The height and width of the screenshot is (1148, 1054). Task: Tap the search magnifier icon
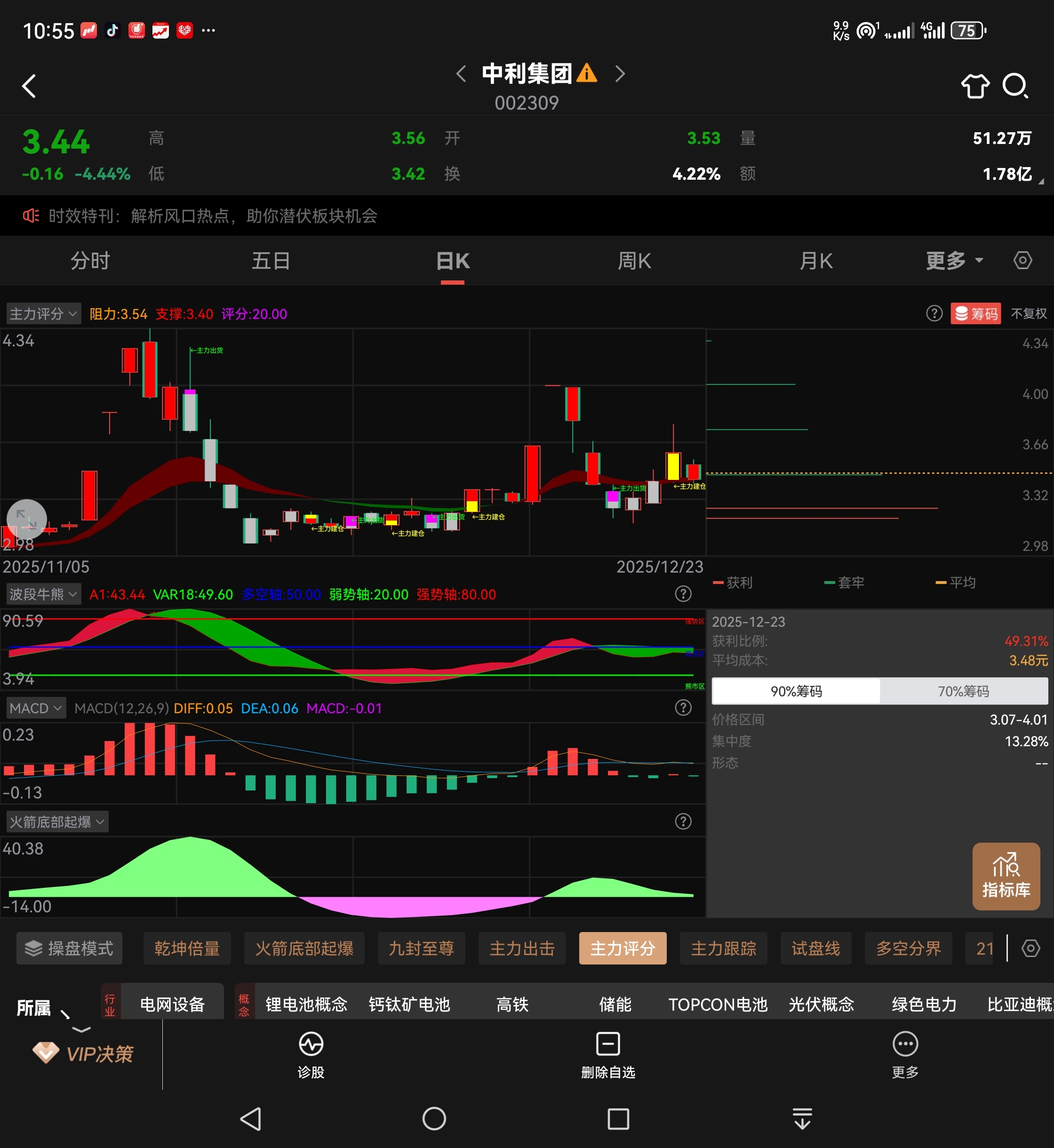[1015, 86]
